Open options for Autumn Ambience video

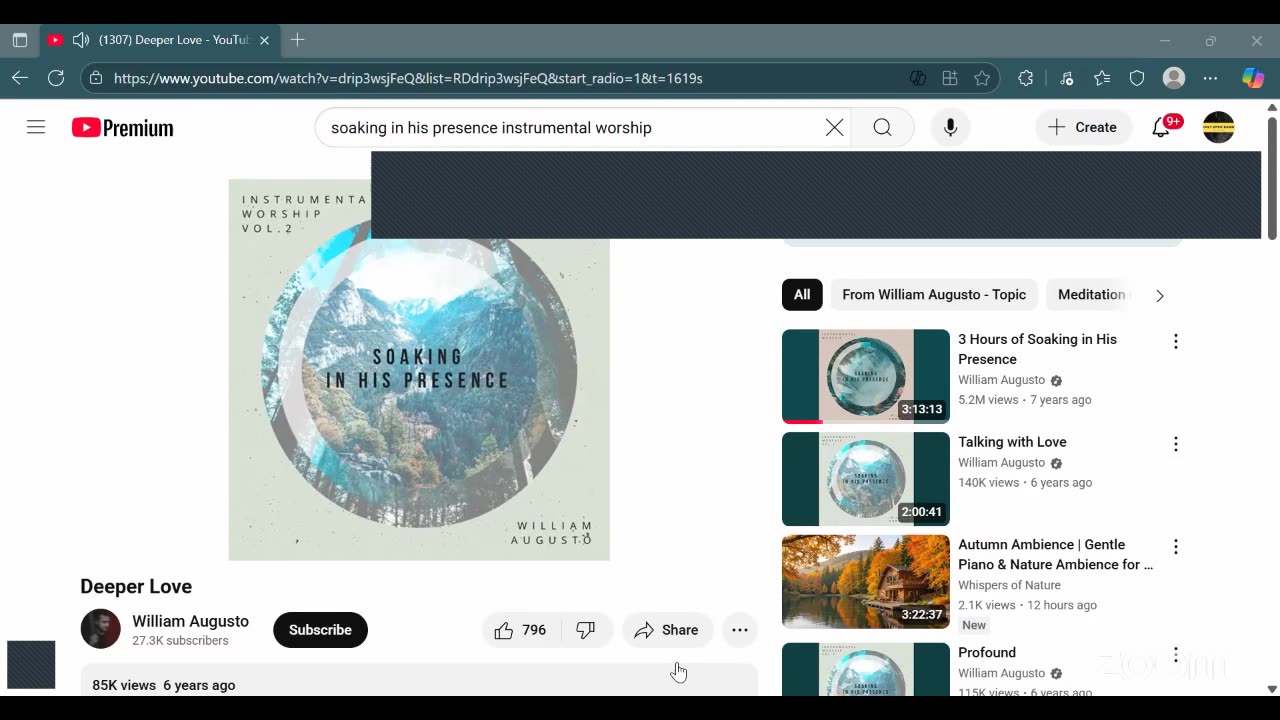pyautogui.click(x=1176, y=547)
